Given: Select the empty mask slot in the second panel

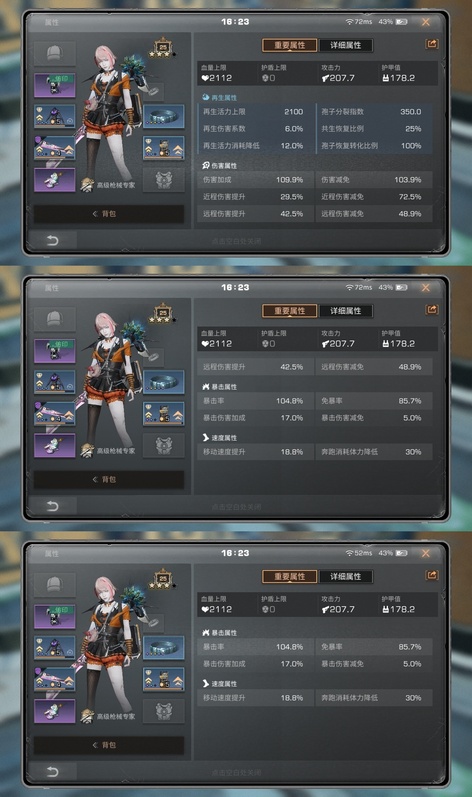Looking at the screenshot, I should pyautogui.click(x=164, y=445).
